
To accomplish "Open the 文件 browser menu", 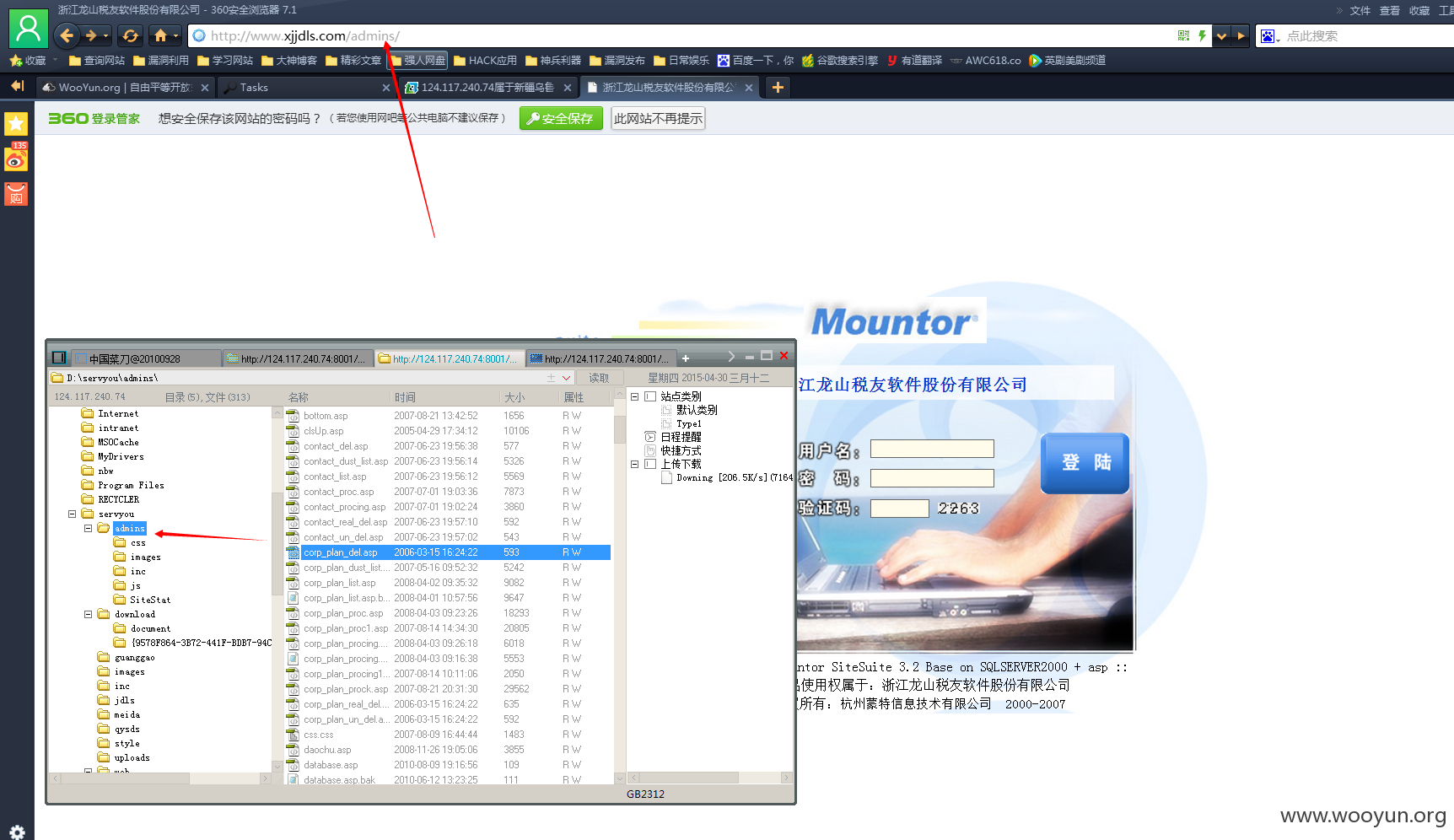I will pos(1360,11).
